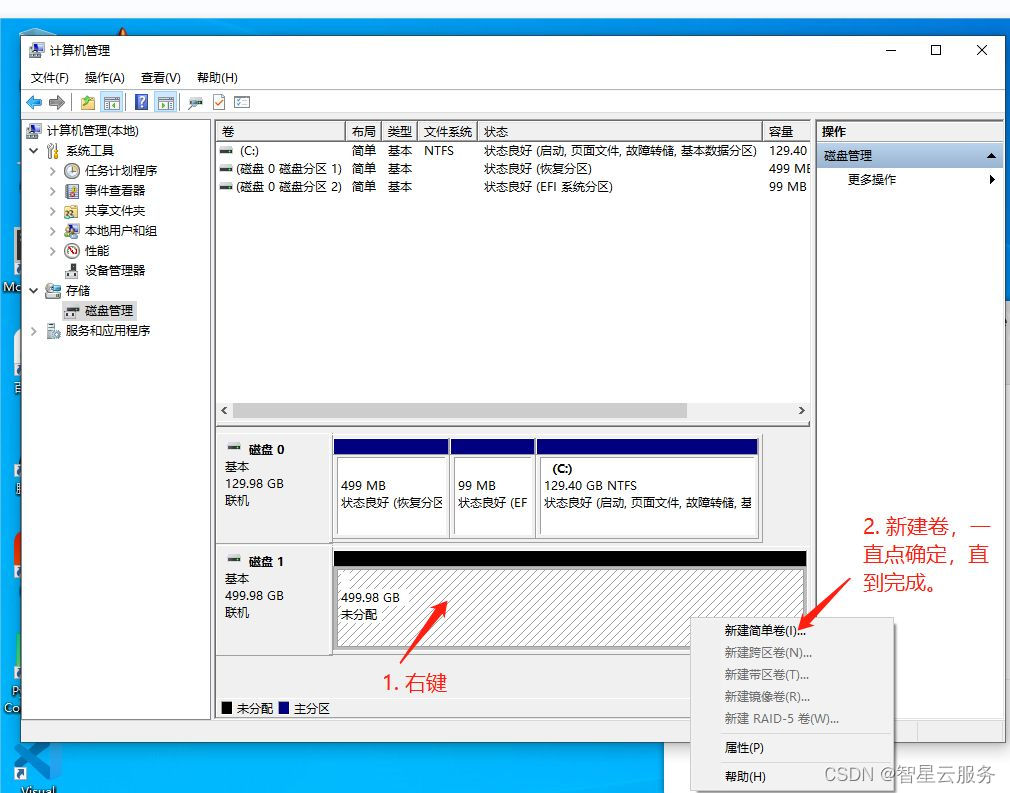Open the 操作(A) menu

click(x=104, y=78)
